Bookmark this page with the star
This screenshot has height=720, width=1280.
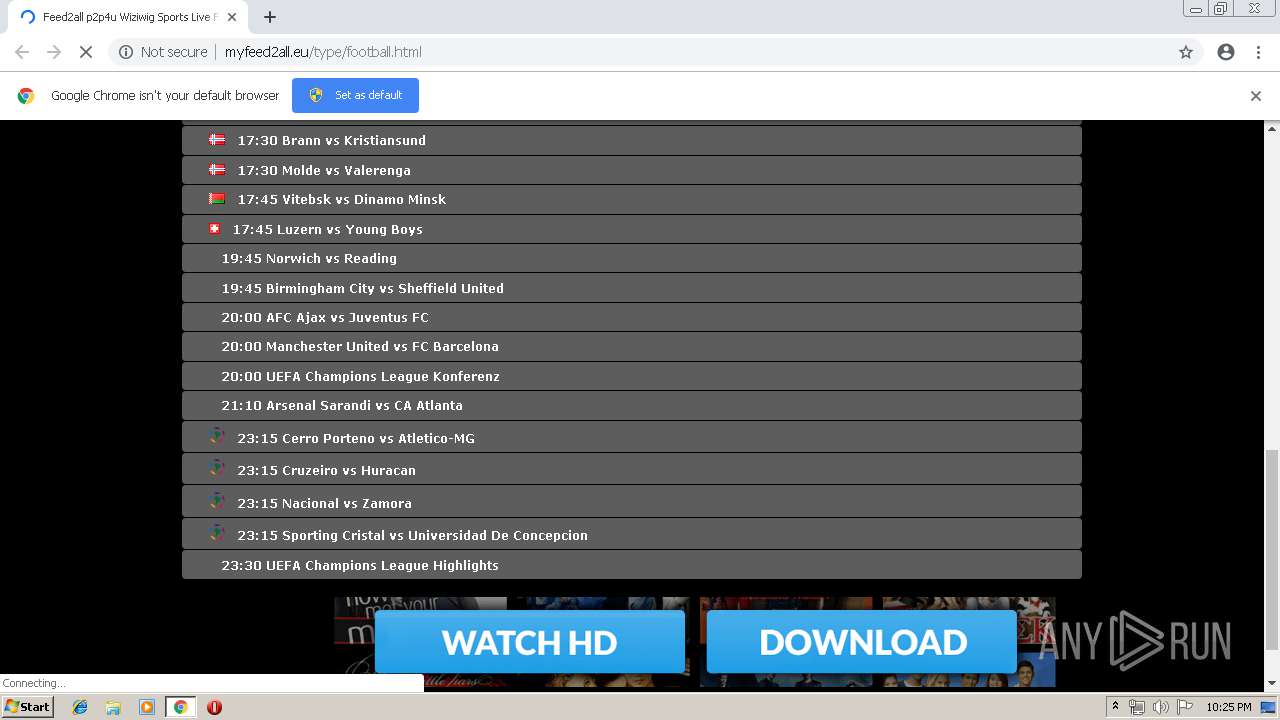point(1186,52)
